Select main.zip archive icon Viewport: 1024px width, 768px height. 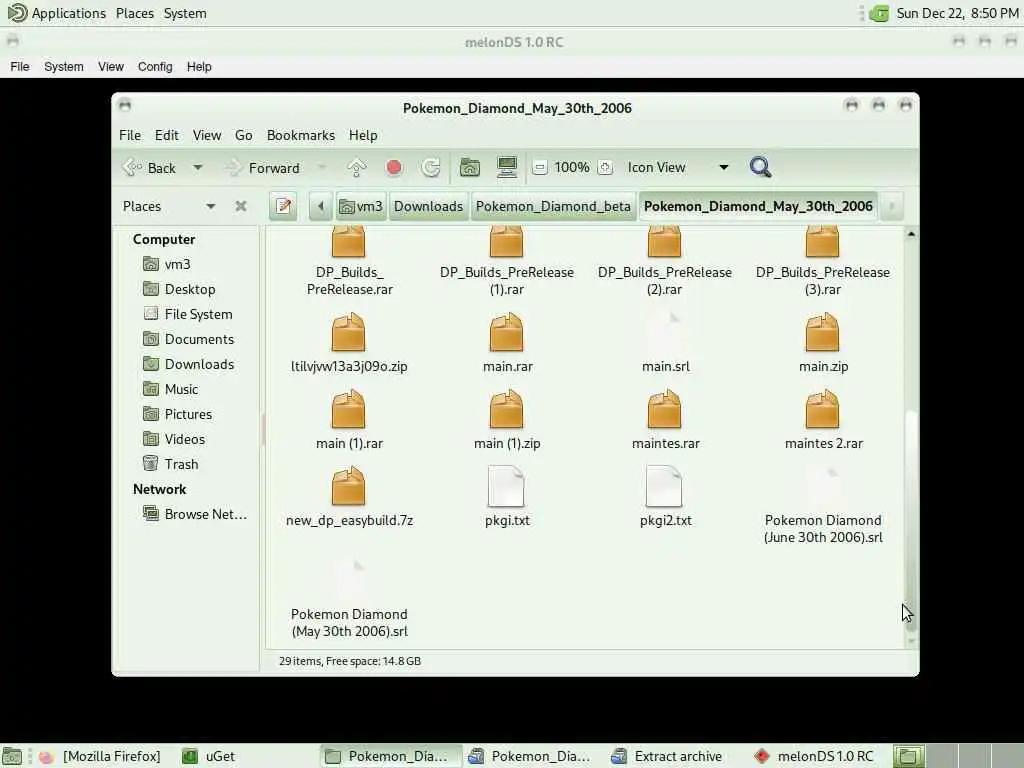coord(823,332)
